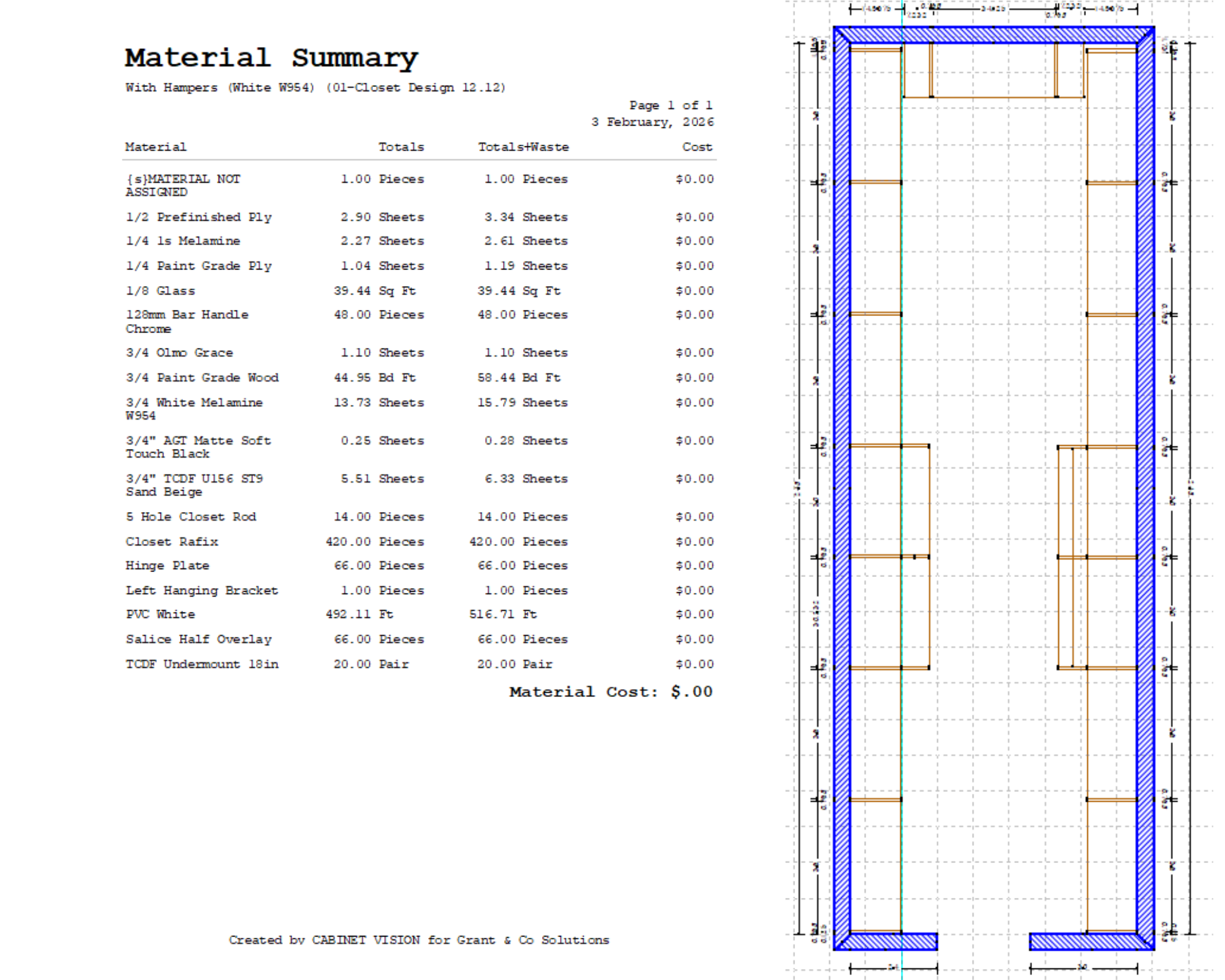The width and height of the screenshot is (1225, 980).
Task: Click the Material Cost total line
Action: (x=611, y=692)
